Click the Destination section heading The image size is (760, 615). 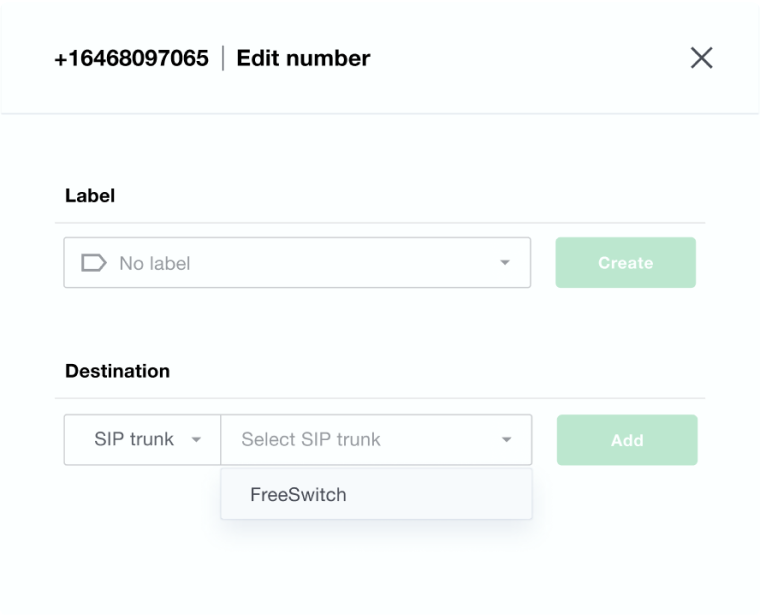click(117, 371)
